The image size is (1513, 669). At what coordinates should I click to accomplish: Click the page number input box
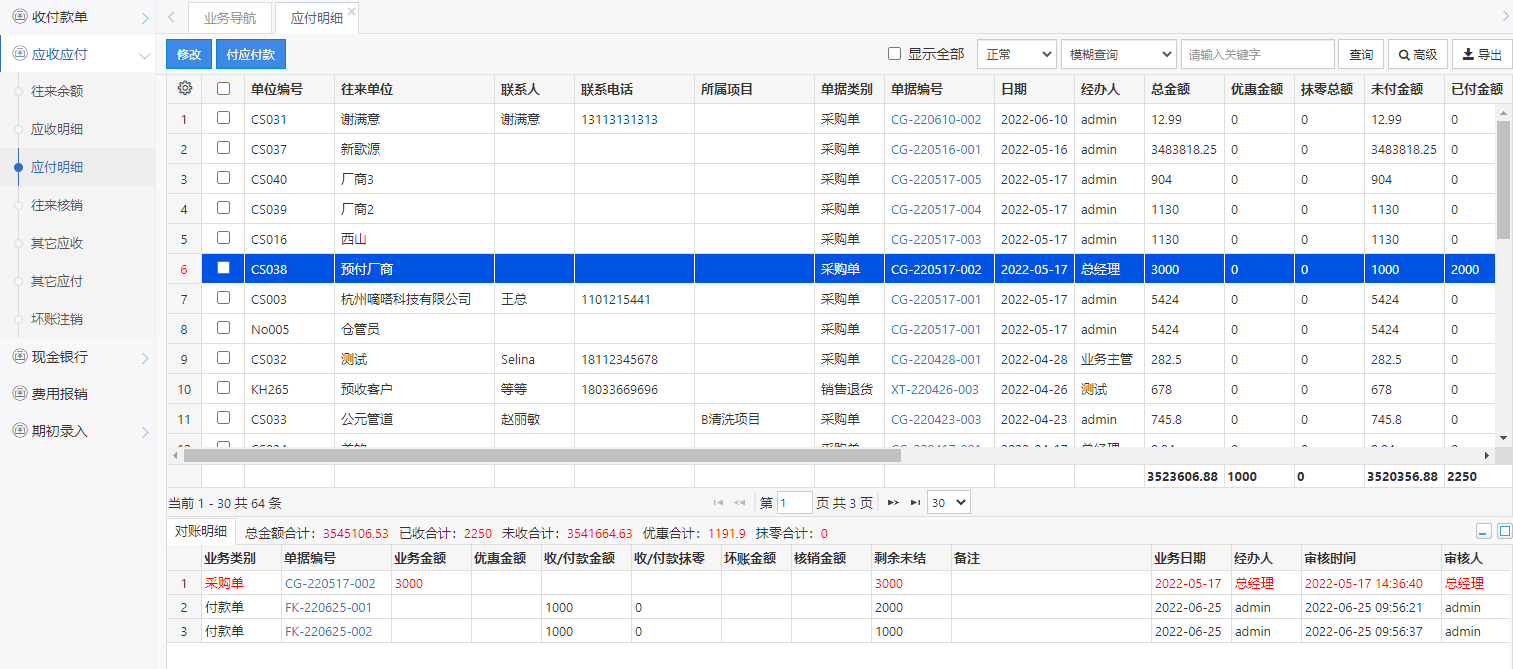coord(795,502)
